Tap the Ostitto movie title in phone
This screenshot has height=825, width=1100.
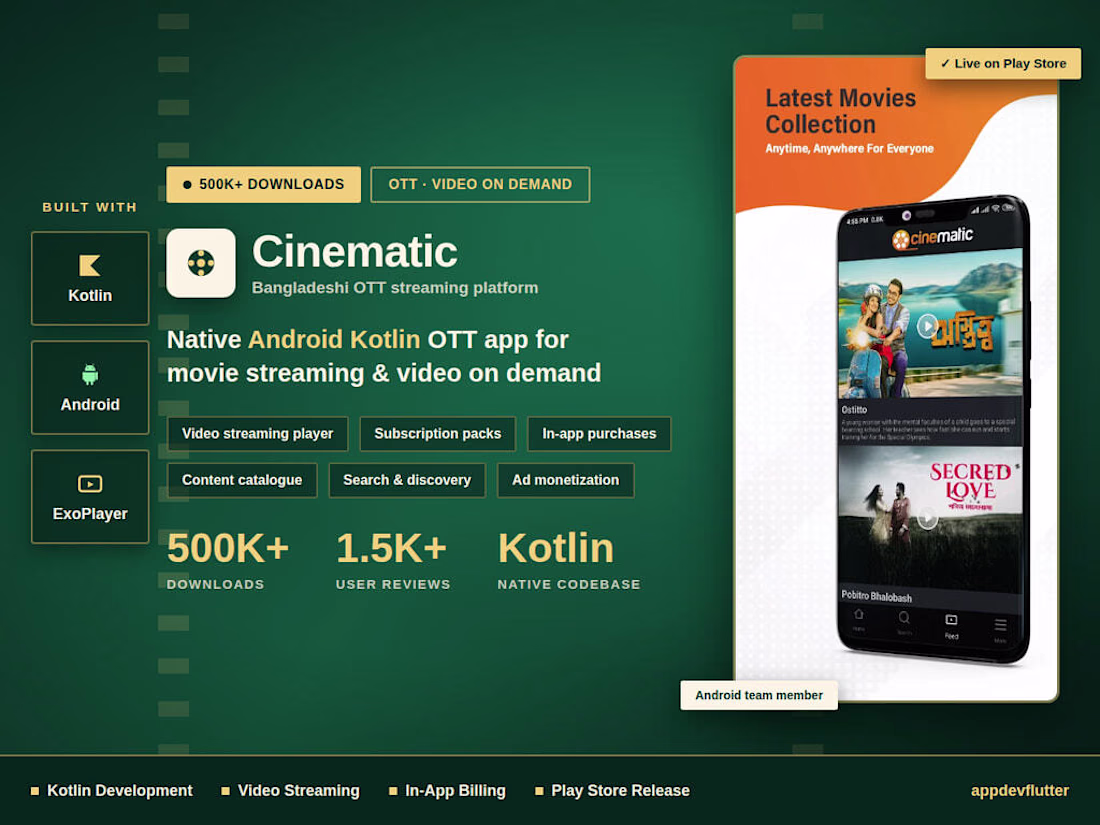pyautogui.click(x=854, y=410)
